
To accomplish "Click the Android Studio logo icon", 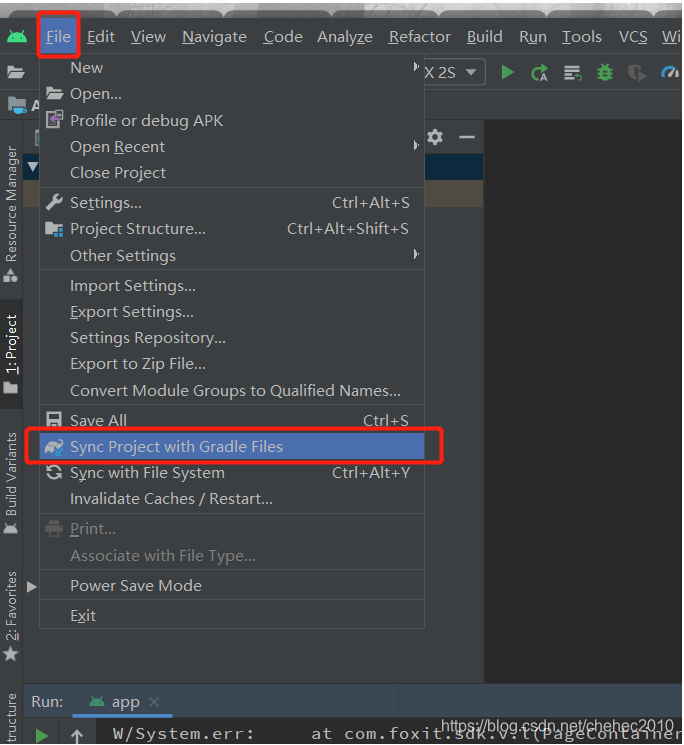I will pos(17,37).
